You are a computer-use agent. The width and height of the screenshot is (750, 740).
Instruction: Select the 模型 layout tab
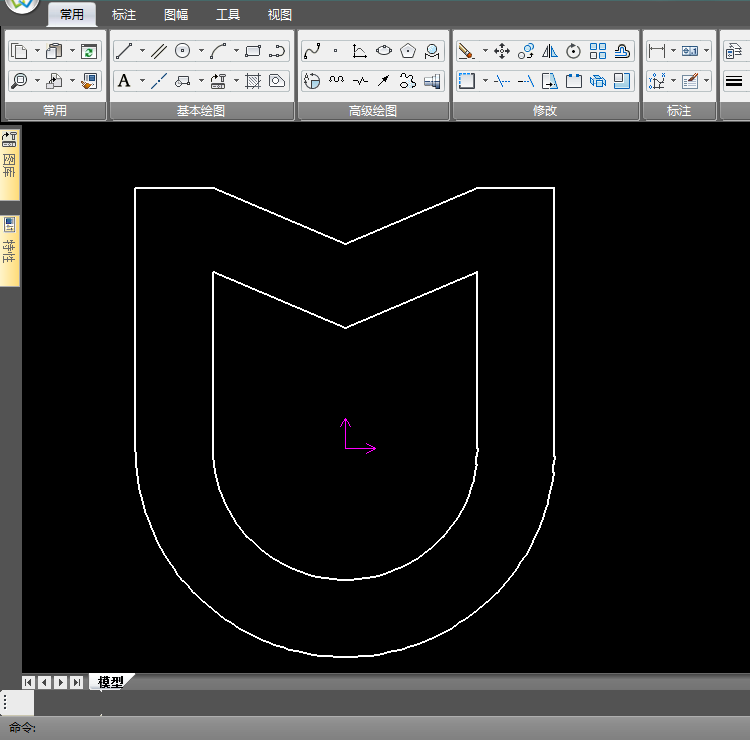tap(111, 682)
